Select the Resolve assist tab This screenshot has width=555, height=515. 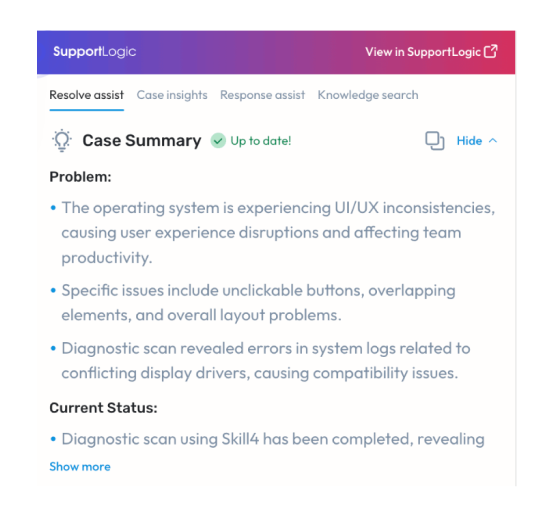tap(87, 95)
